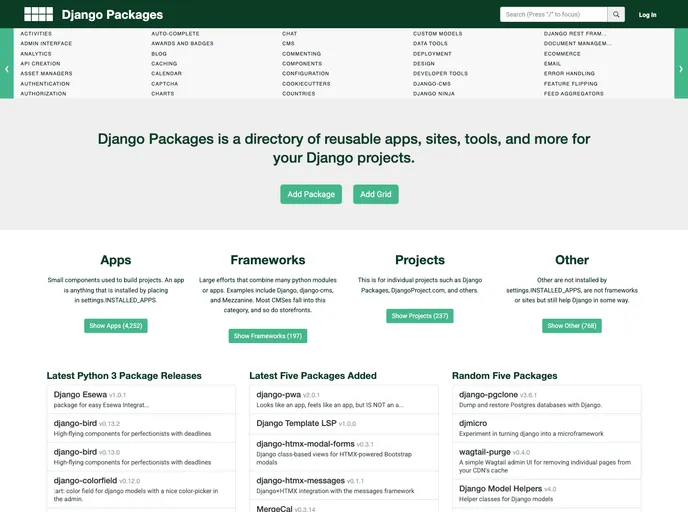Open the DEPLOYMENT category
The width and height of the screenshot is (688, 512).
coord(432,54)
